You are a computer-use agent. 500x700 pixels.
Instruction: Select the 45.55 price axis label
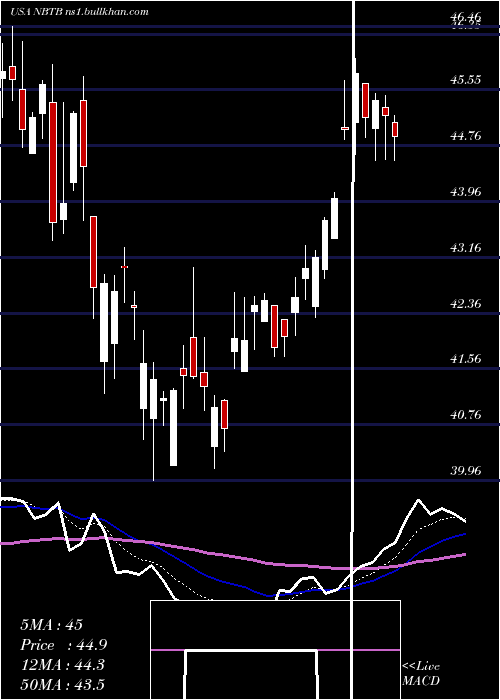pos(466,80)
